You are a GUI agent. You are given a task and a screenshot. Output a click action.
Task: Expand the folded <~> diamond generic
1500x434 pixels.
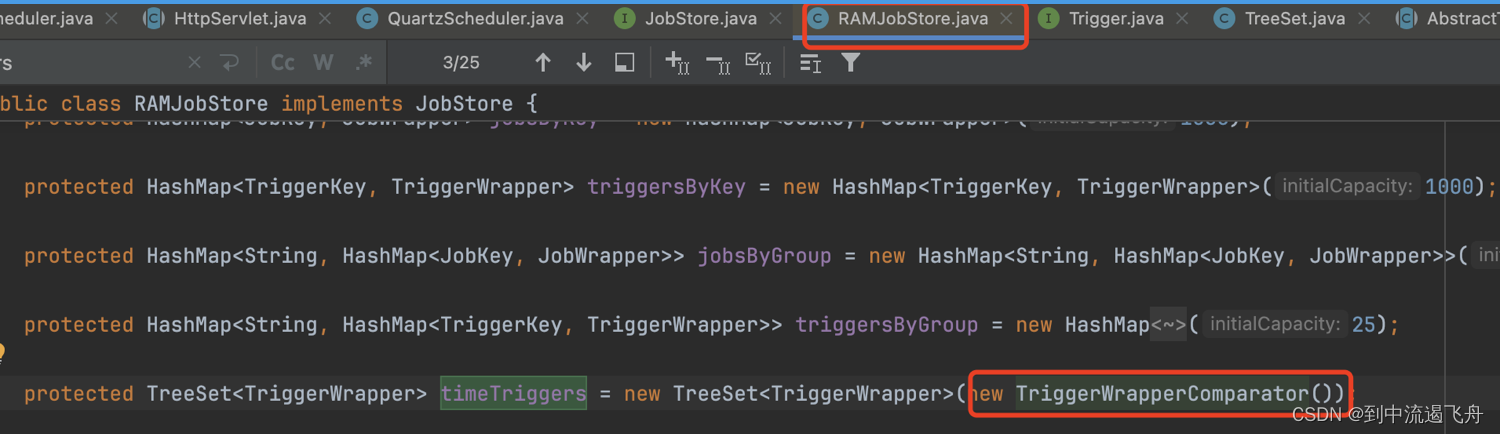pyautogui.click(x=1168, y=325)
